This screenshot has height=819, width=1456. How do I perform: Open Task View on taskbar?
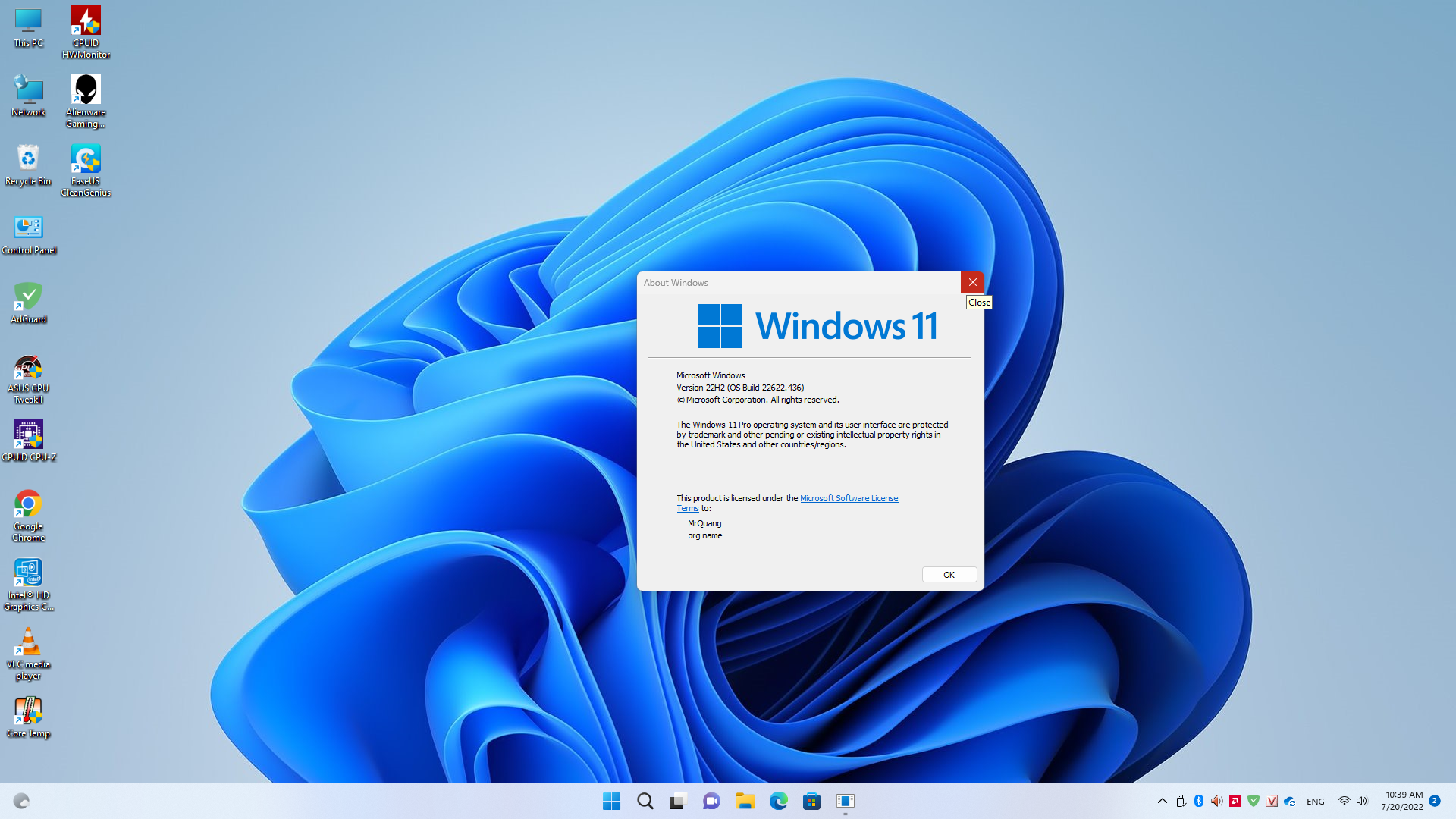point(678,801)
